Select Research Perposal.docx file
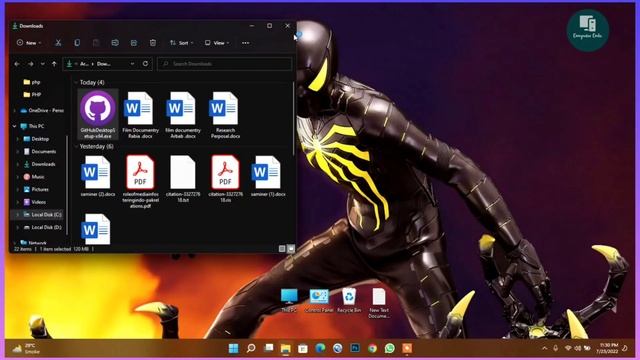This screenshot has height=360, width=640. coord(225,115)
